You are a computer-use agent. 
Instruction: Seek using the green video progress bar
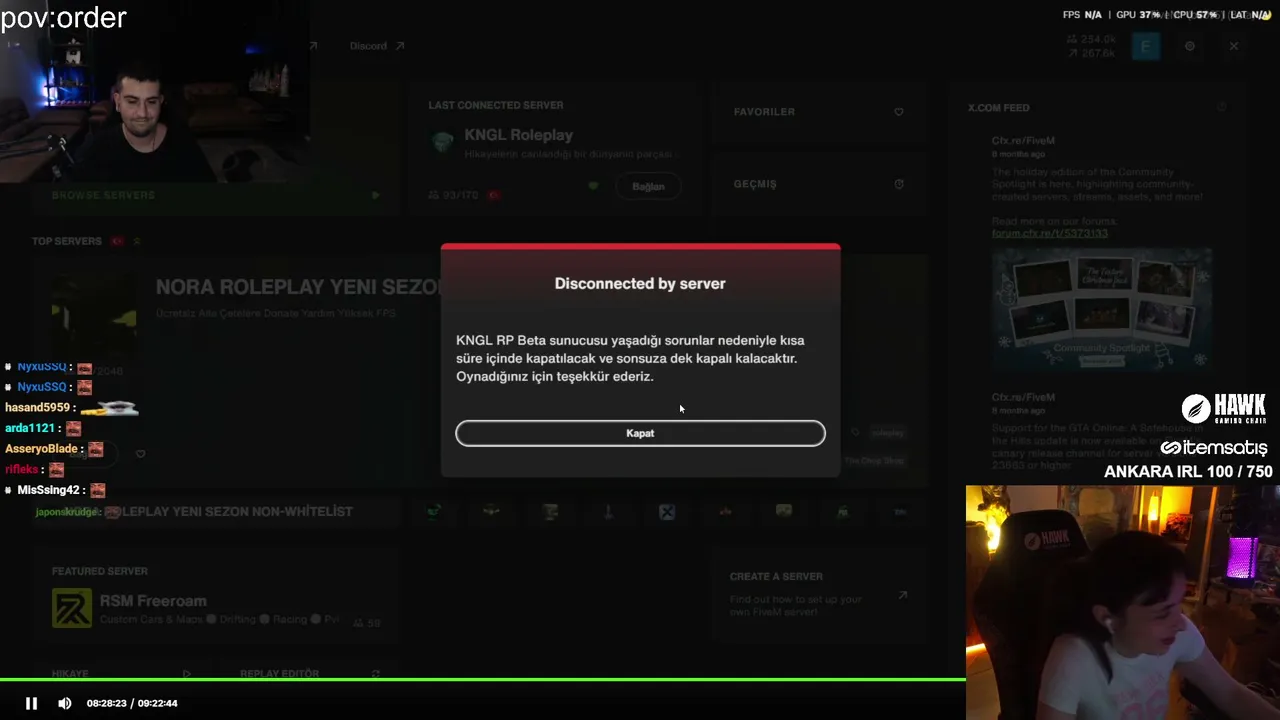coord(483,680)
